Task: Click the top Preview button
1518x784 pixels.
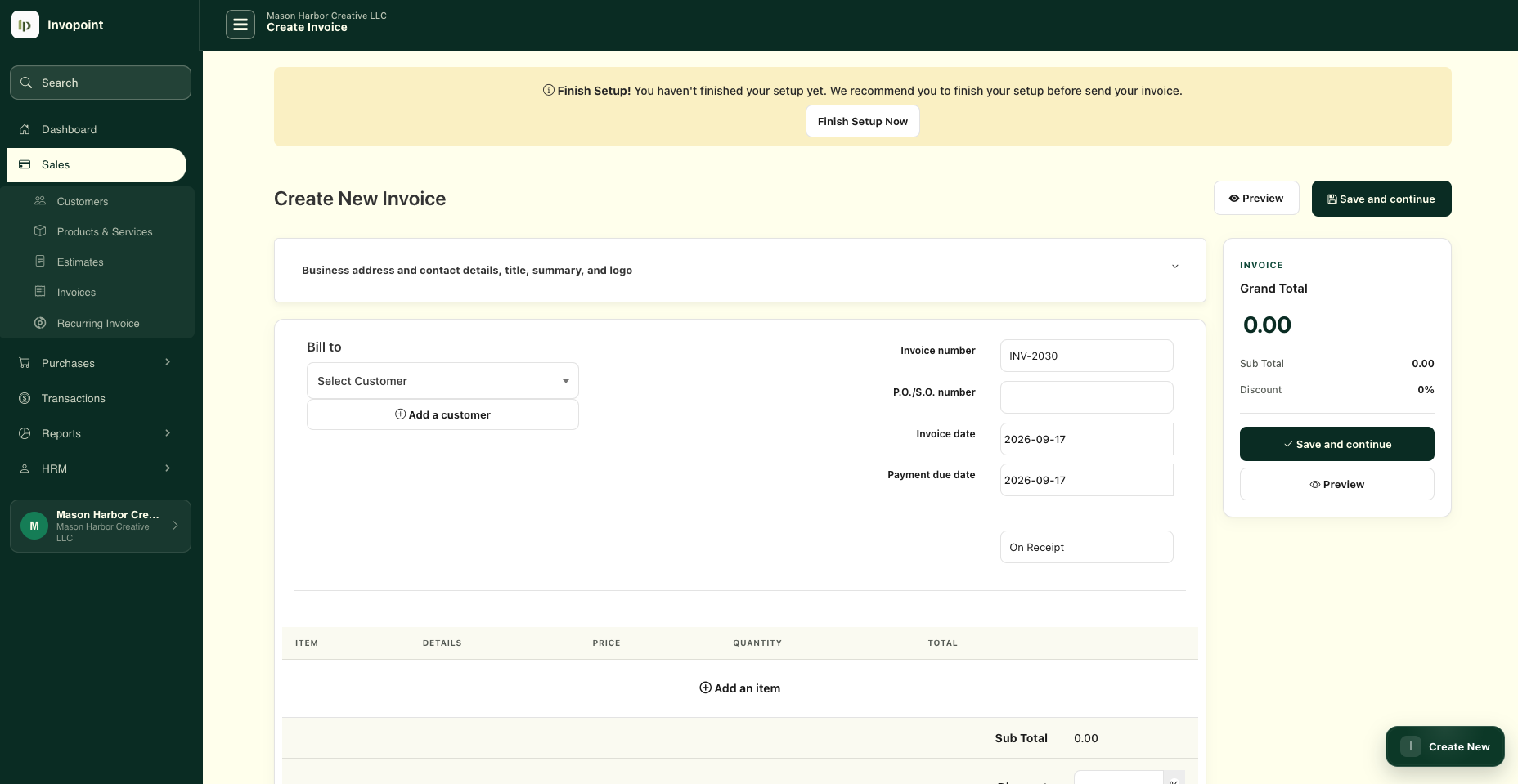Action: (x=1256, y=198)
